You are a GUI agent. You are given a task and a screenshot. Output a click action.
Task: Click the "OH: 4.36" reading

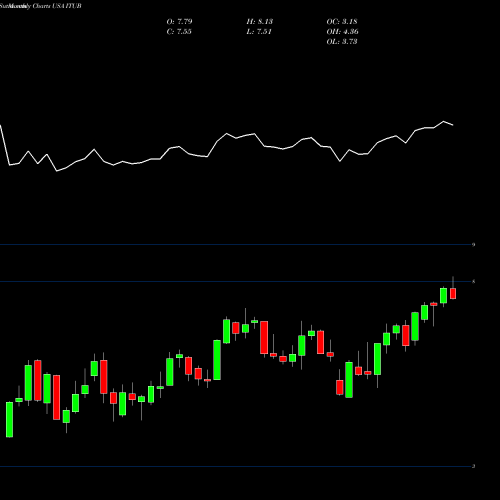(342, 32)
